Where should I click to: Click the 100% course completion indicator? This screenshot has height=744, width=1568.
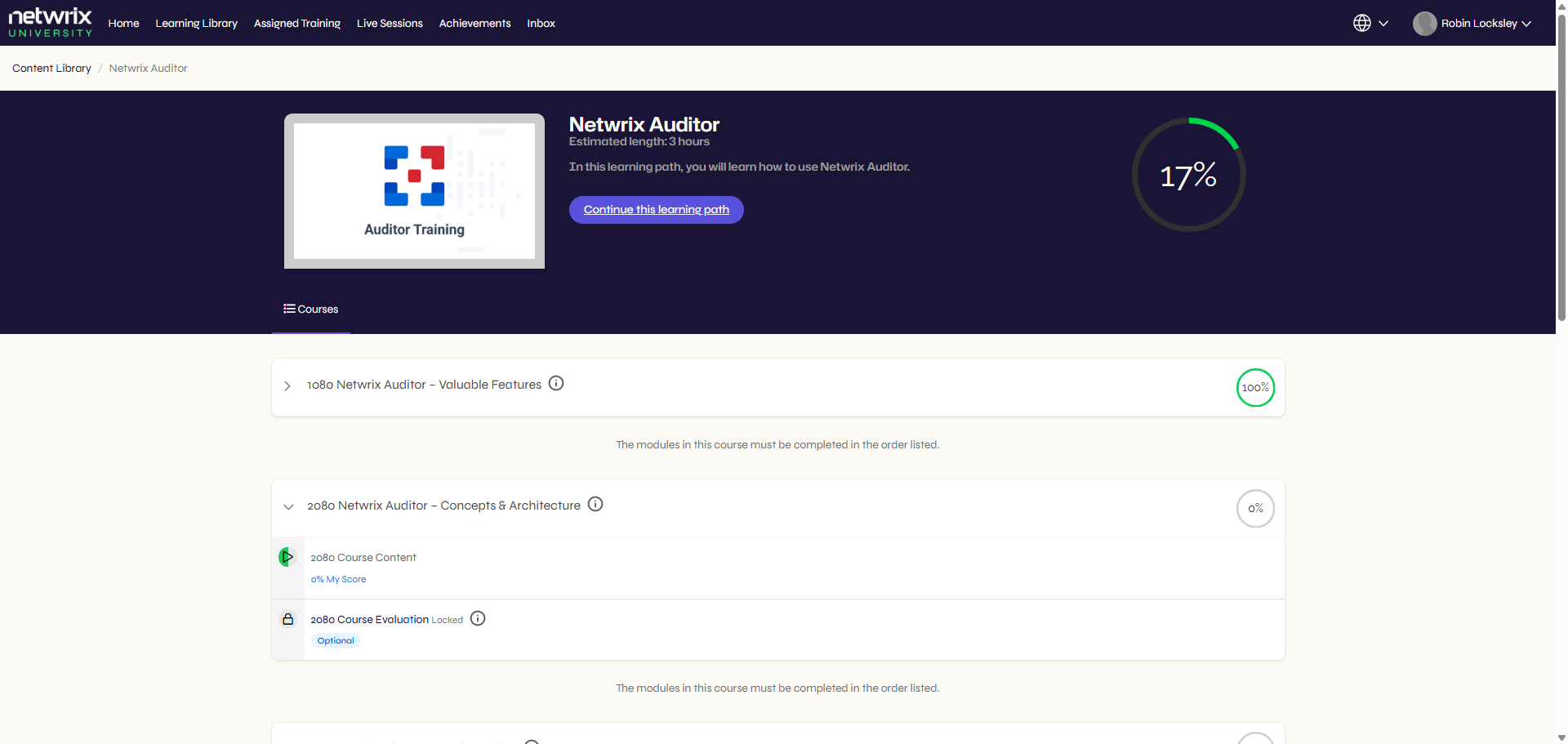[x=1255, y=387]
